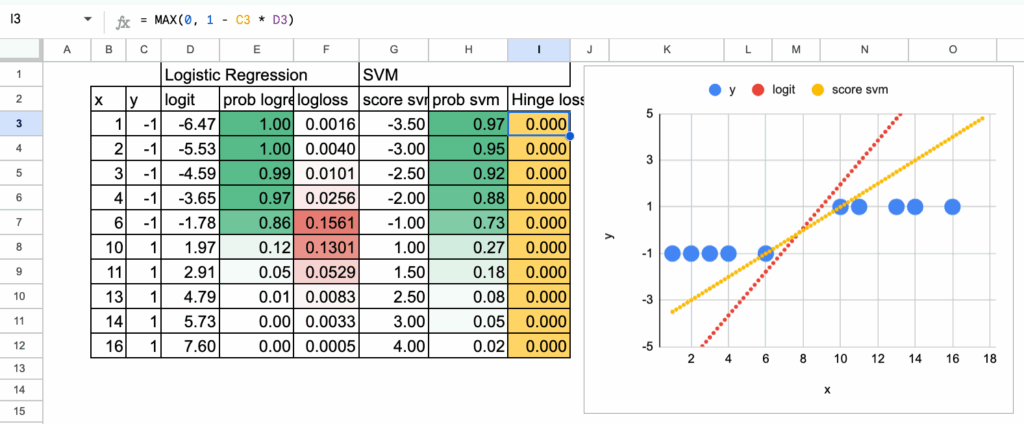1024x424 pixels.
Task: Select the red logloss cell 0.1561
Action: click(326, 222)
